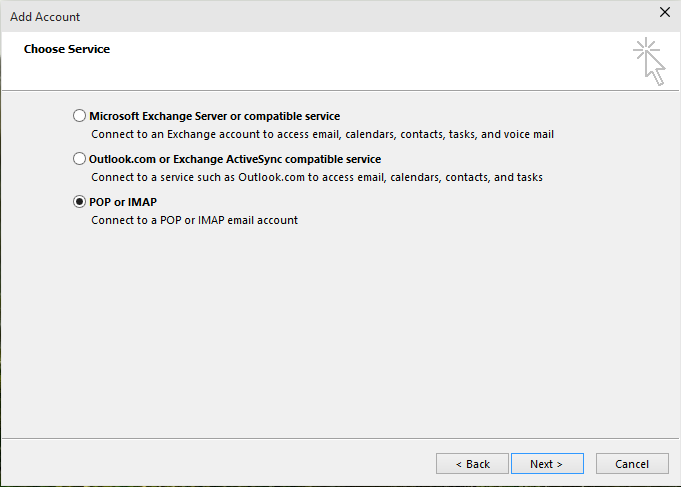681x487 pixels.
Task: Cancel the account setup wizard
Action: click(x=632, y=464)
